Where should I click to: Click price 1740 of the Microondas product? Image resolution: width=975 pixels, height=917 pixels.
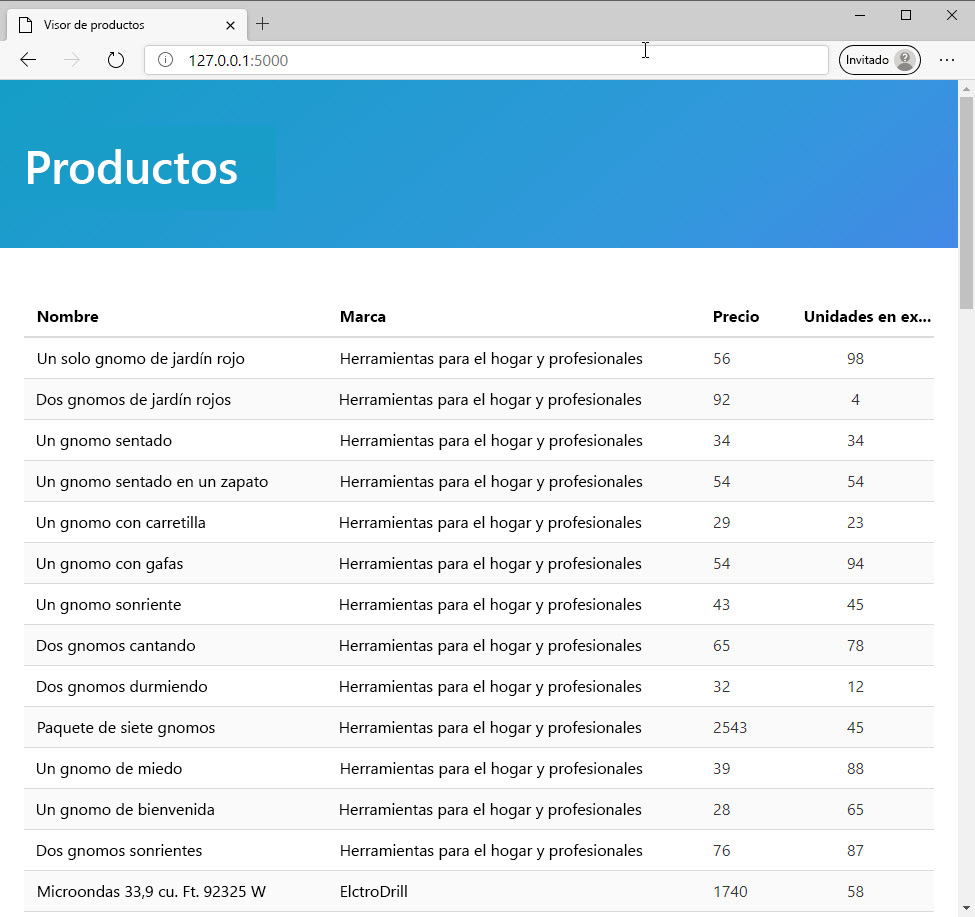pos(730,891)
